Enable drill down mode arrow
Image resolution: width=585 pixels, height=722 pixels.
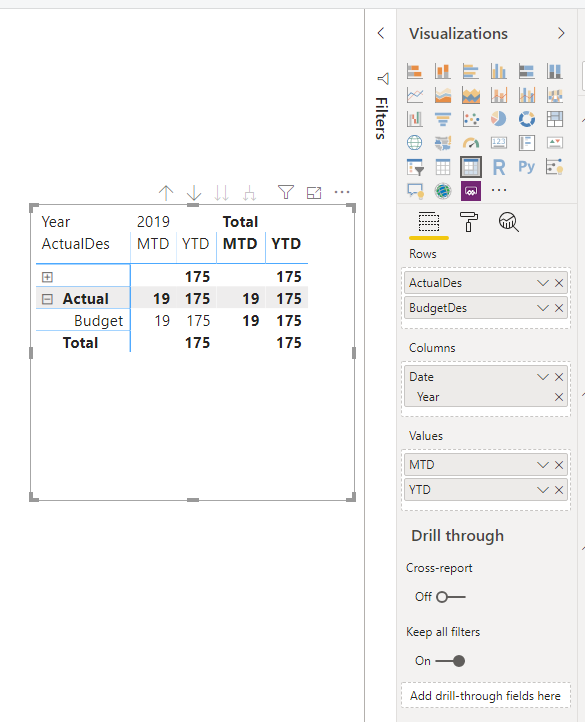(194, 192)
